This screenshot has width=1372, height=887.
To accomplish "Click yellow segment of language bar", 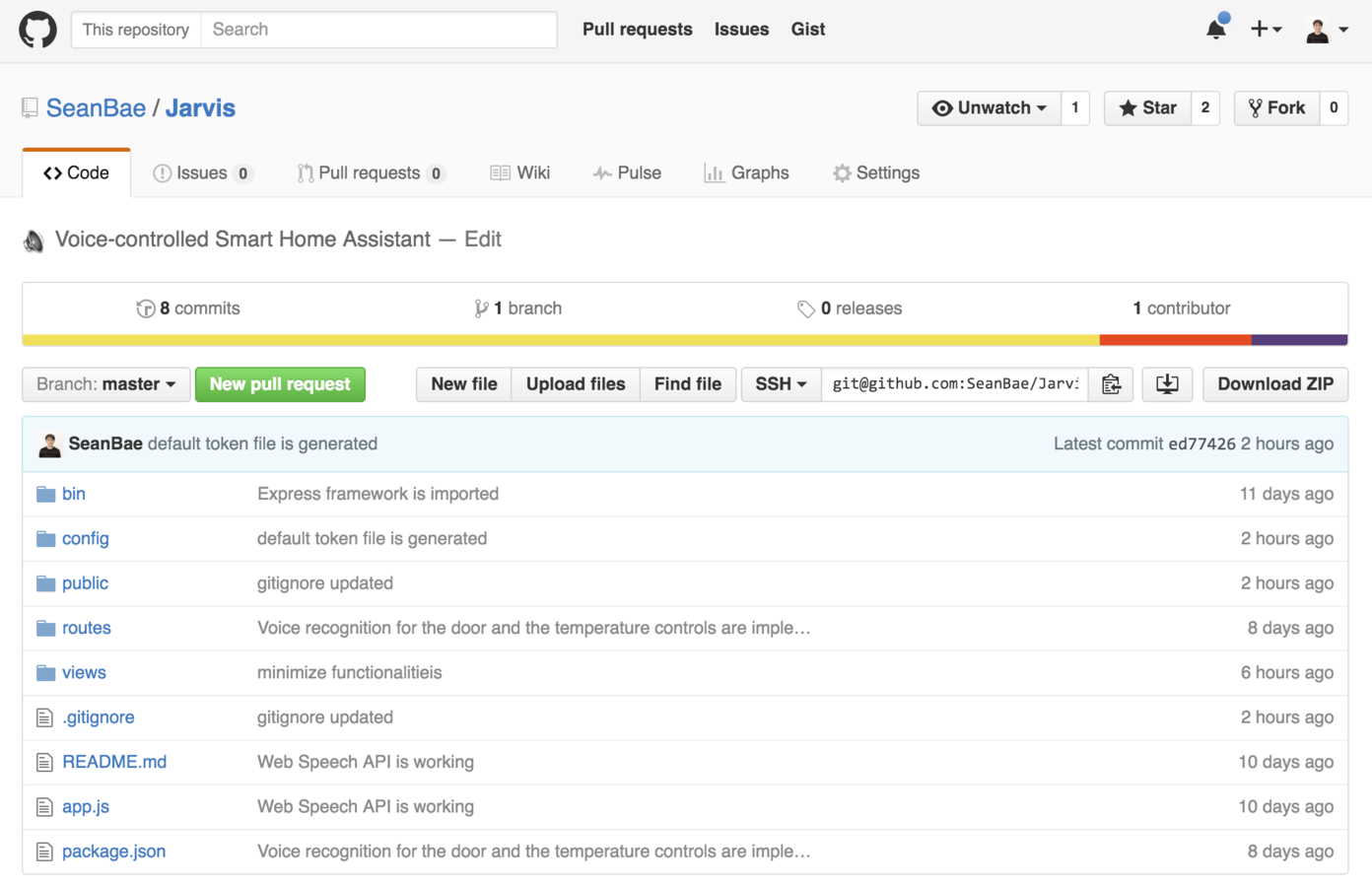I will pyautogui.click(x=561, y=340).
